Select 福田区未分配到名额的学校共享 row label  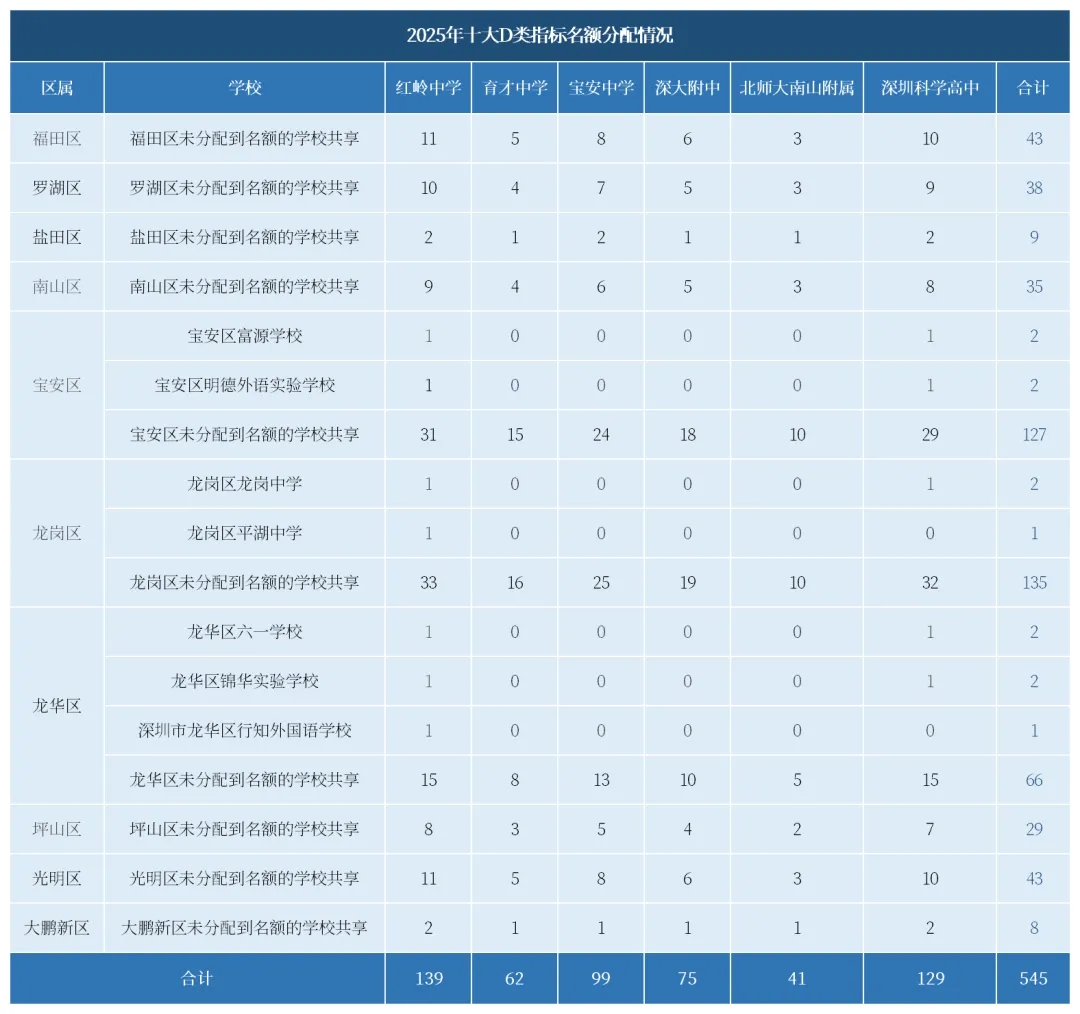pyautogui.click(x=245, y=138)
